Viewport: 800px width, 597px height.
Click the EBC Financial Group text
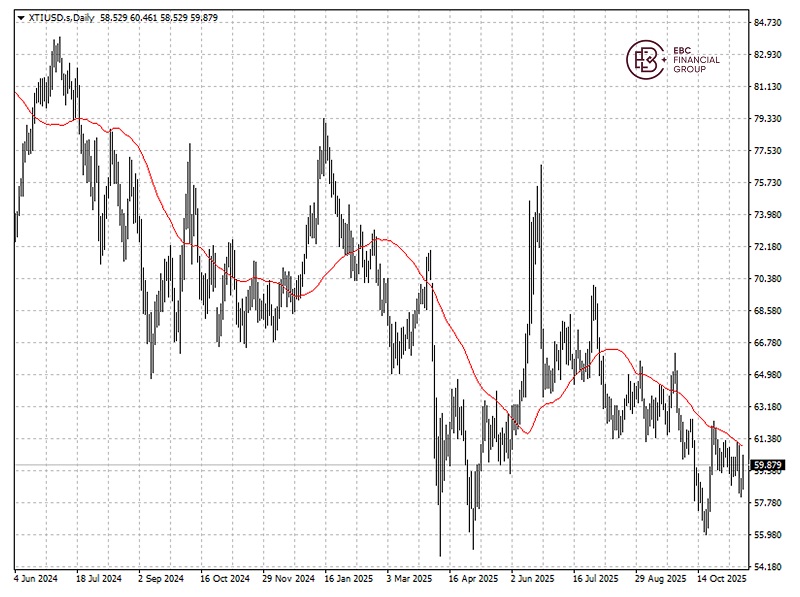coord(696,61)
